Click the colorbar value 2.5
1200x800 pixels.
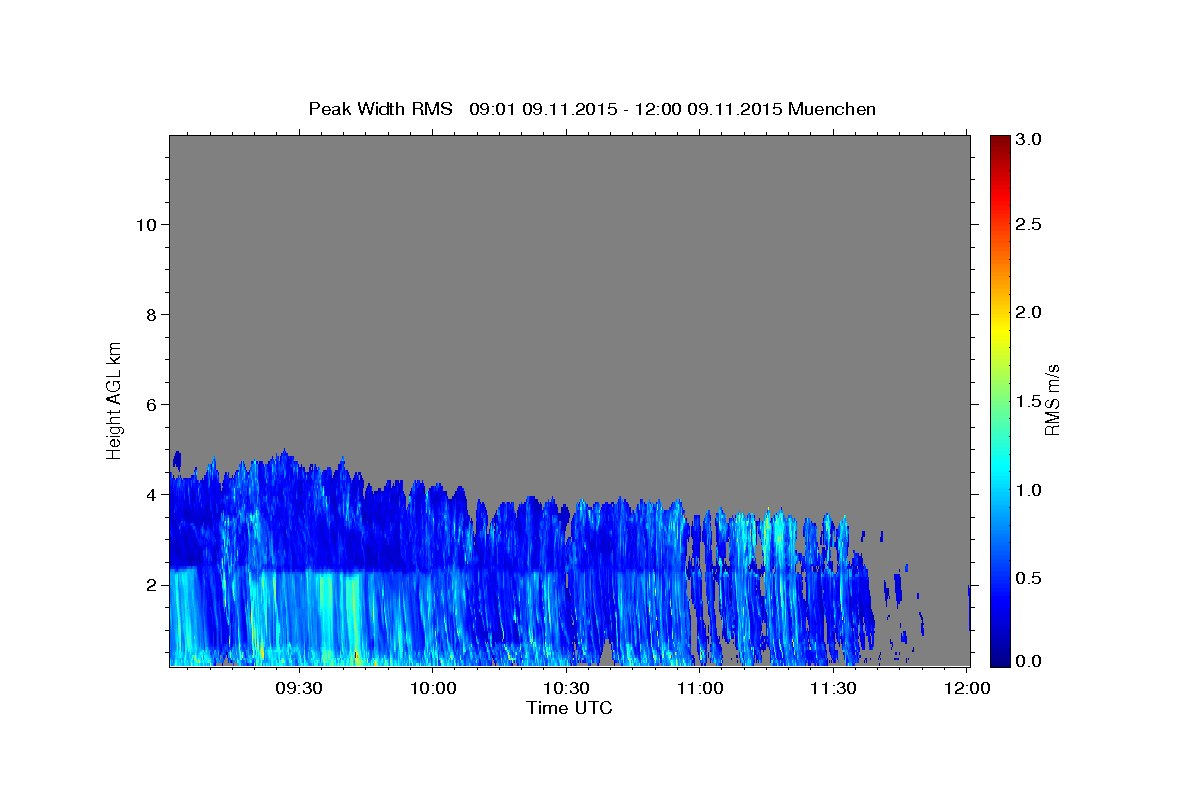click(x=1029, y=224)
